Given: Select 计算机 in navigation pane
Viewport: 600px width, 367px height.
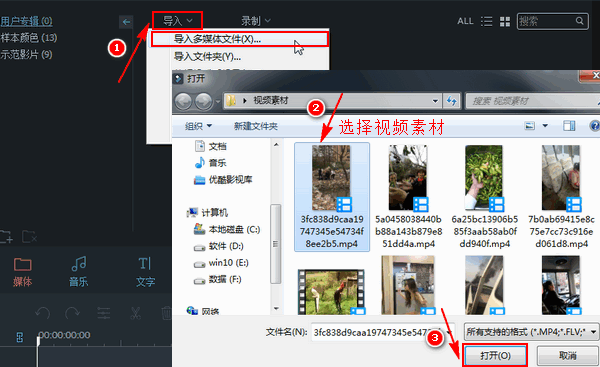Looking at the screenshot, I should point(207,212).
